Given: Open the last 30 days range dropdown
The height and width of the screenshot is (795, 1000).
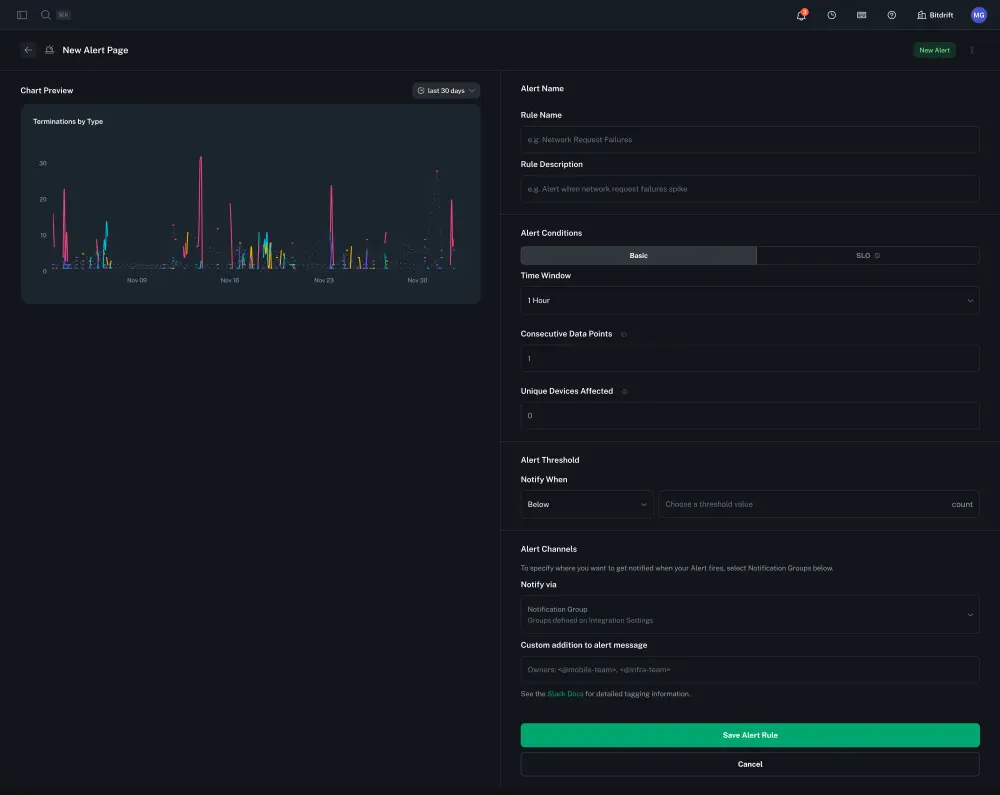Looking at the screenshot, I should 446,90.
